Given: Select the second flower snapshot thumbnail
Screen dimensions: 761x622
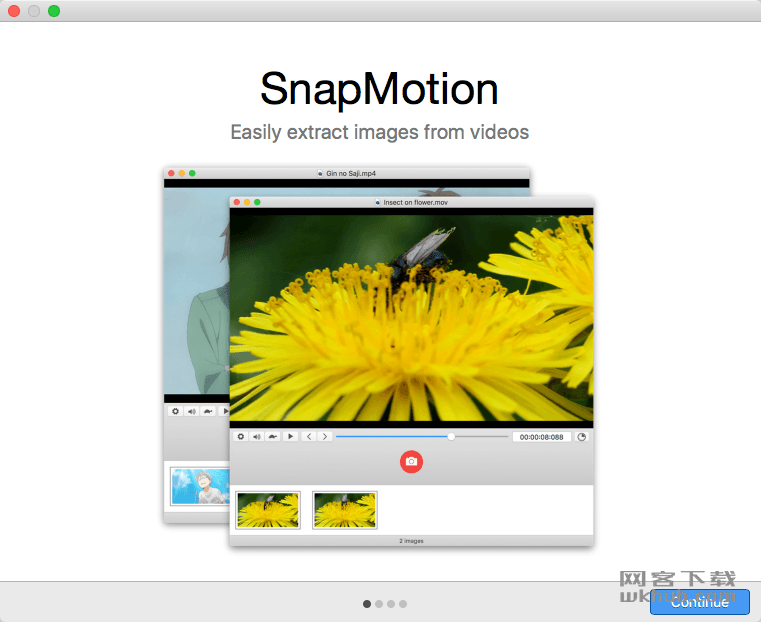Looking at the screenshot, I should coord(345,510).
